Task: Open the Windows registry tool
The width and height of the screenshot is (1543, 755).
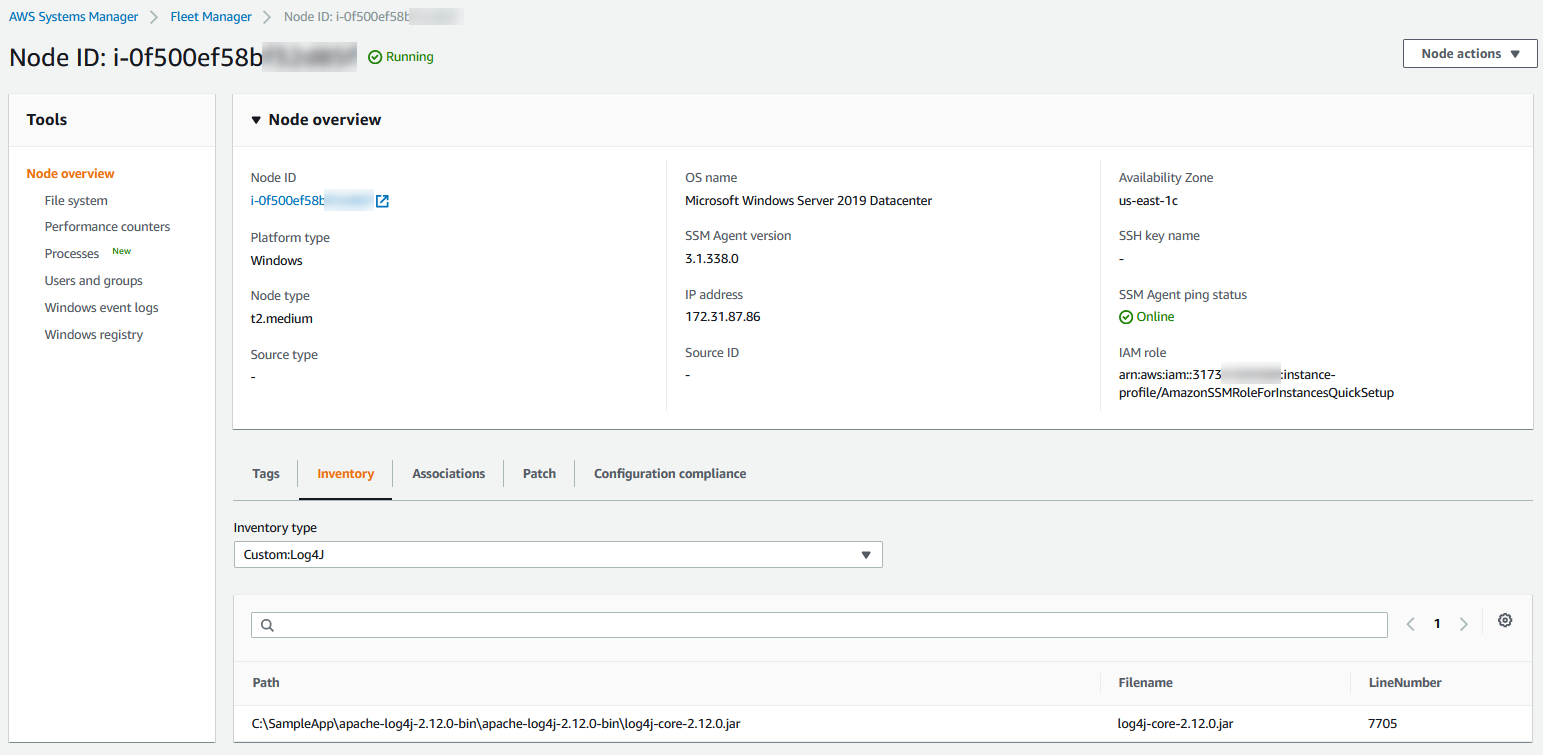Action: (x=93, y=334)
